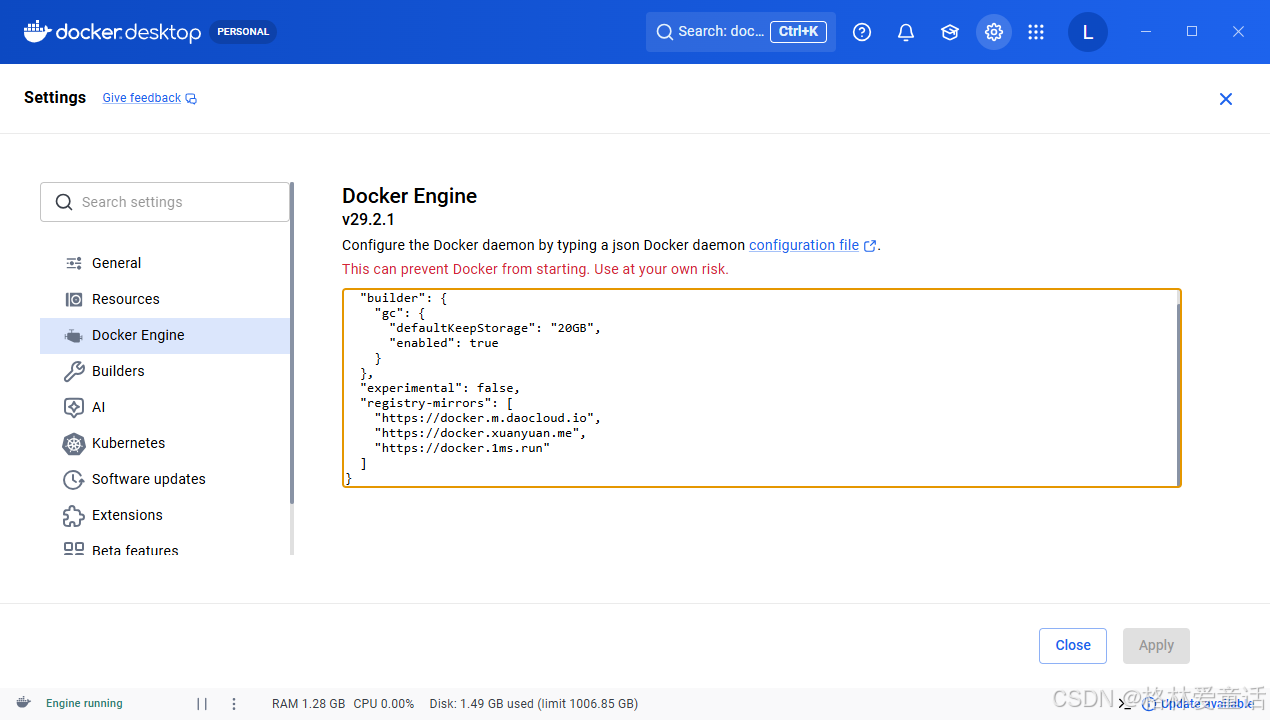This screenshot has height=720, width=1270.
Task: Click the Close button at bottom
Action: 1073,645
